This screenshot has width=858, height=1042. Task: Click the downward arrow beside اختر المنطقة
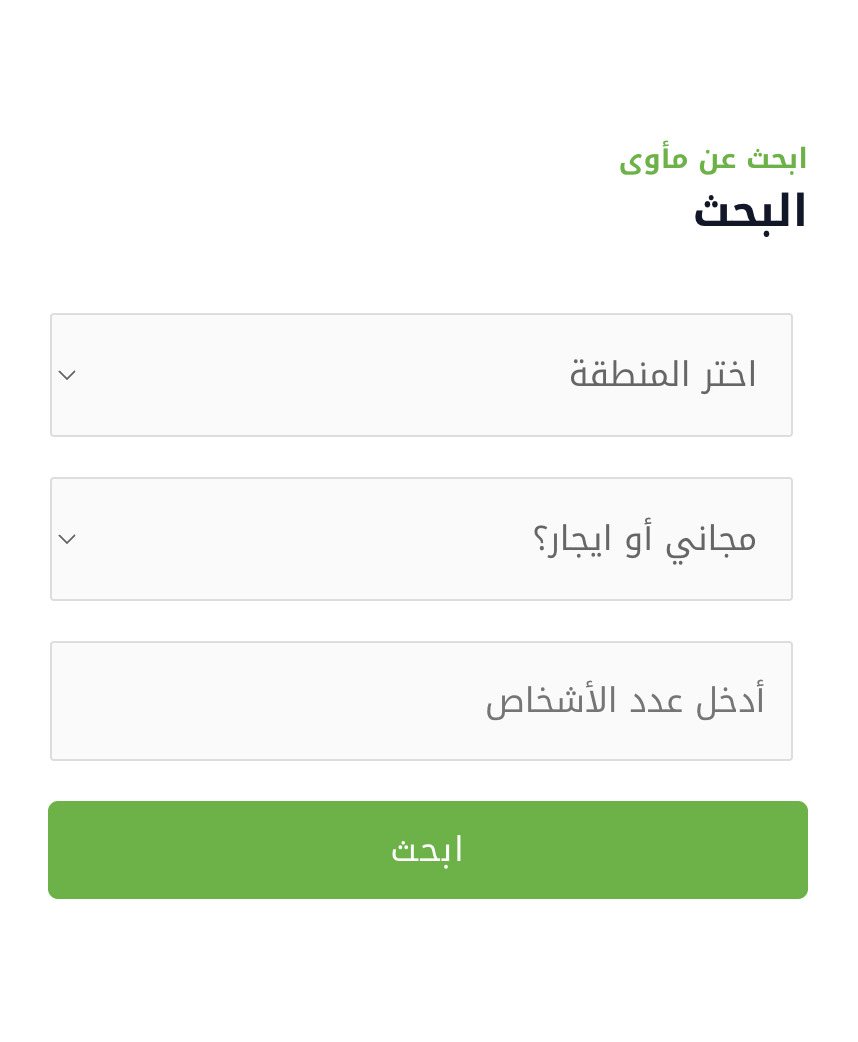67,375
